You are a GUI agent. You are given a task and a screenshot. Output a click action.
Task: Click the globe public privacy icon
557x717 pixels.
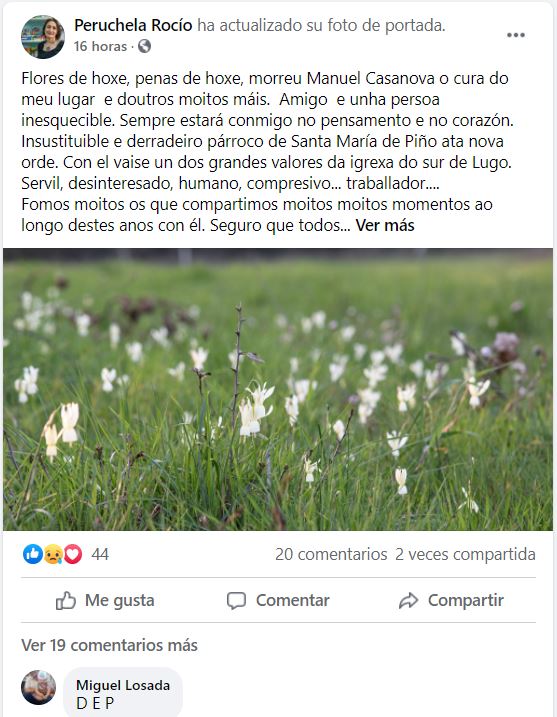tap(144, 46)
